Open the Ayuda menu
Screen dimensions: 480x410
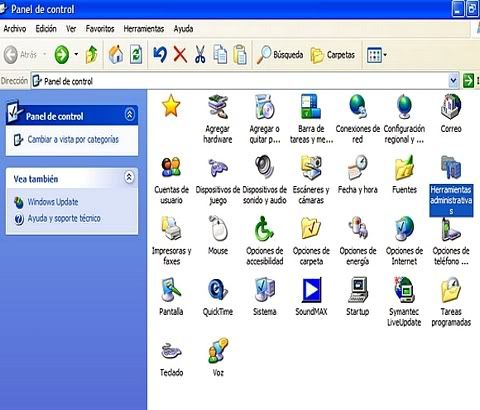tap(183, 29)
